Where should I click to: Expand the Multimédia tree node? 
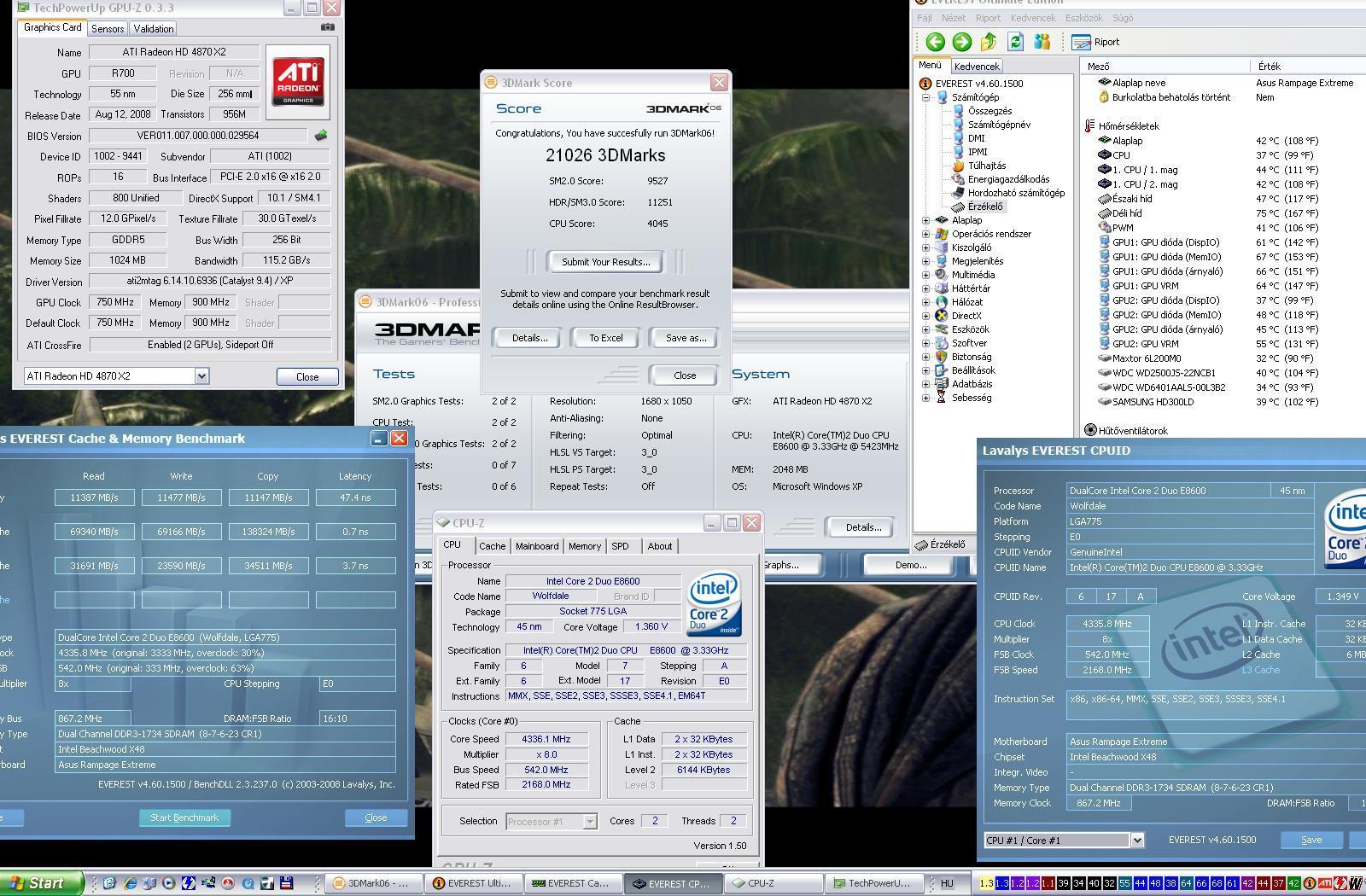(x=926, y=275)
